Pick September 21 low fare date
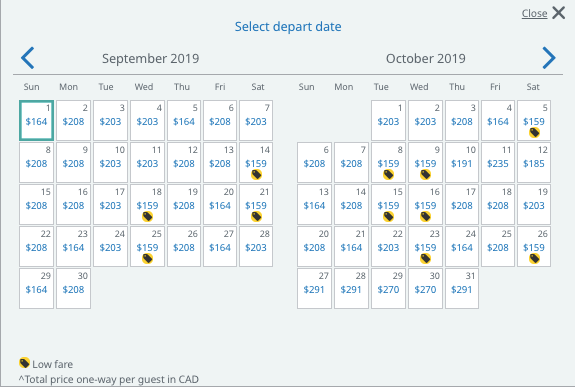 tap(256, 204)
